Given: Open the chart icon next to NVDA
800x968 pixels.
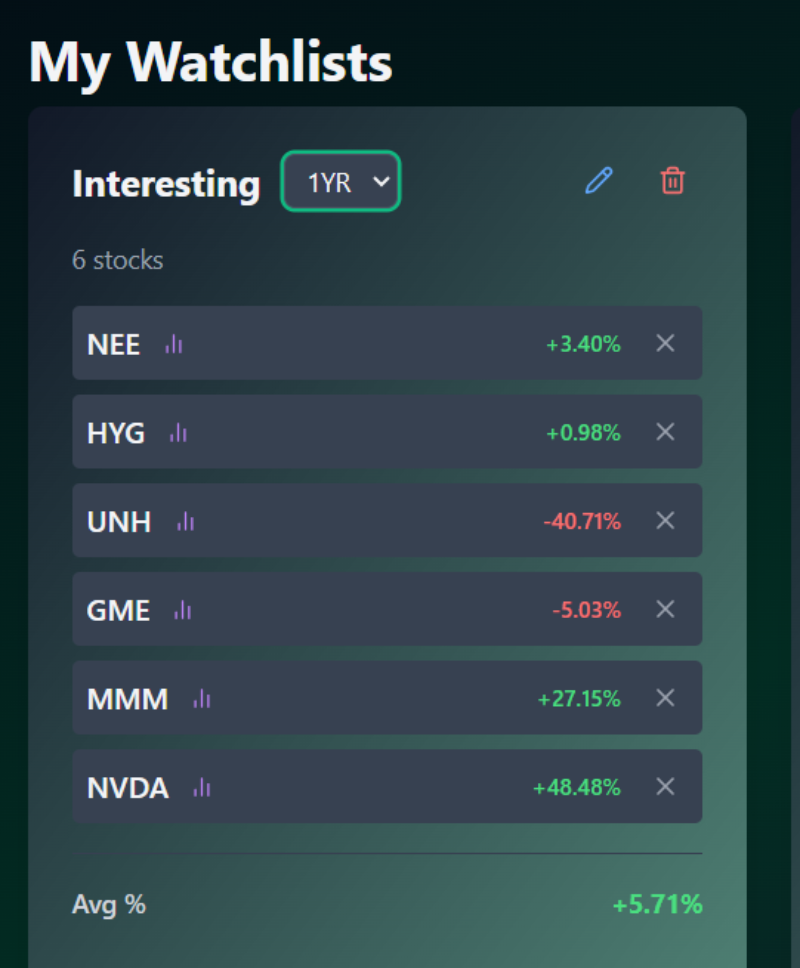Looking at the screenshot, I should (x=202, y=787).
